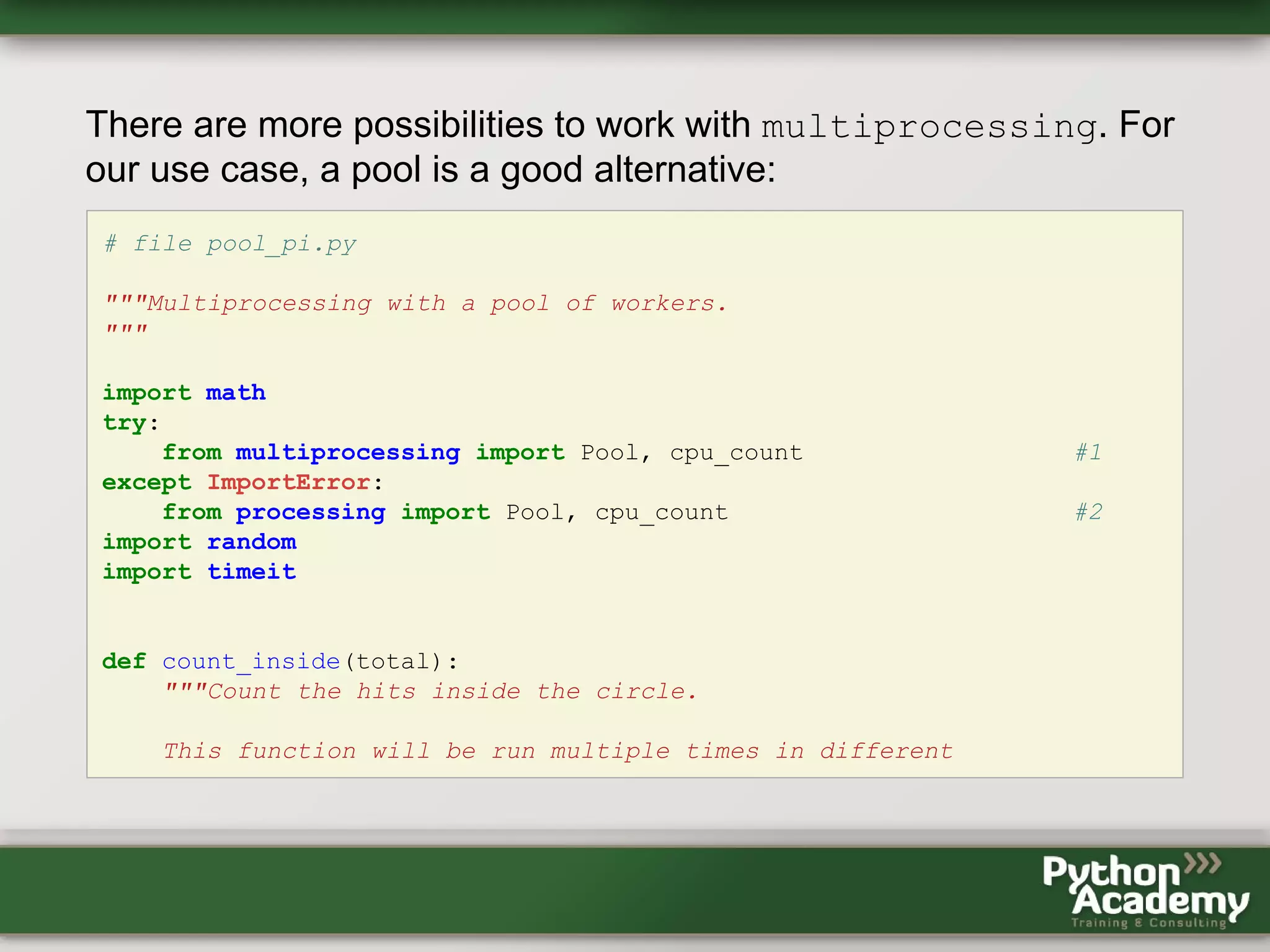Click the 'try:' keyword line
The width and height of the screenshot is (1270, 952).
point(131,423)
